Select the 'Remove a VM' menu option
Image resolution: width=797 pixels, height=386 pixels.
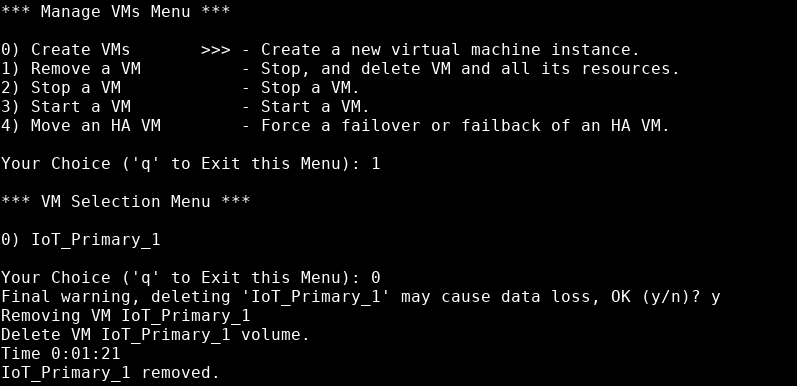coord(70,68)
